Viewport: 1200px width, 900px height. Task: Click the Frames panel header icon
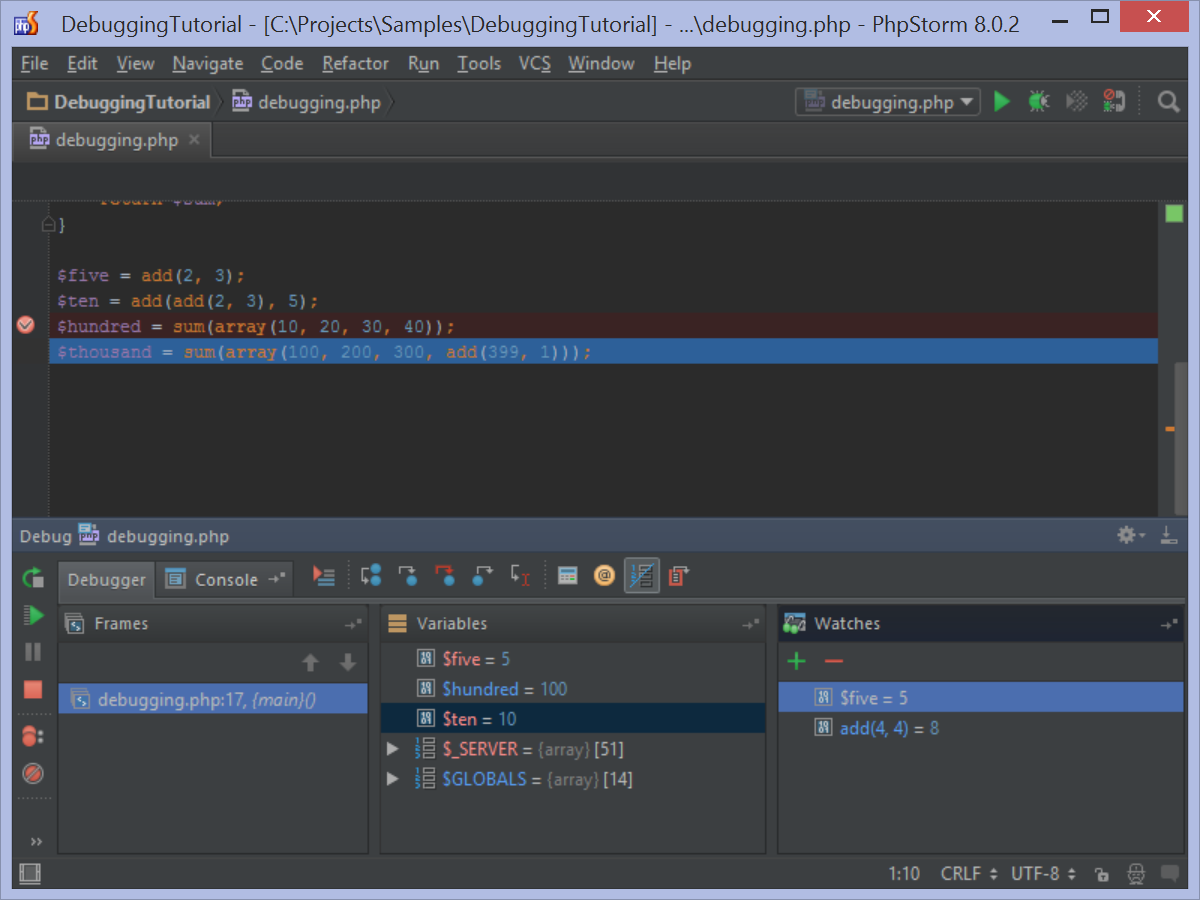coord(76,624)
